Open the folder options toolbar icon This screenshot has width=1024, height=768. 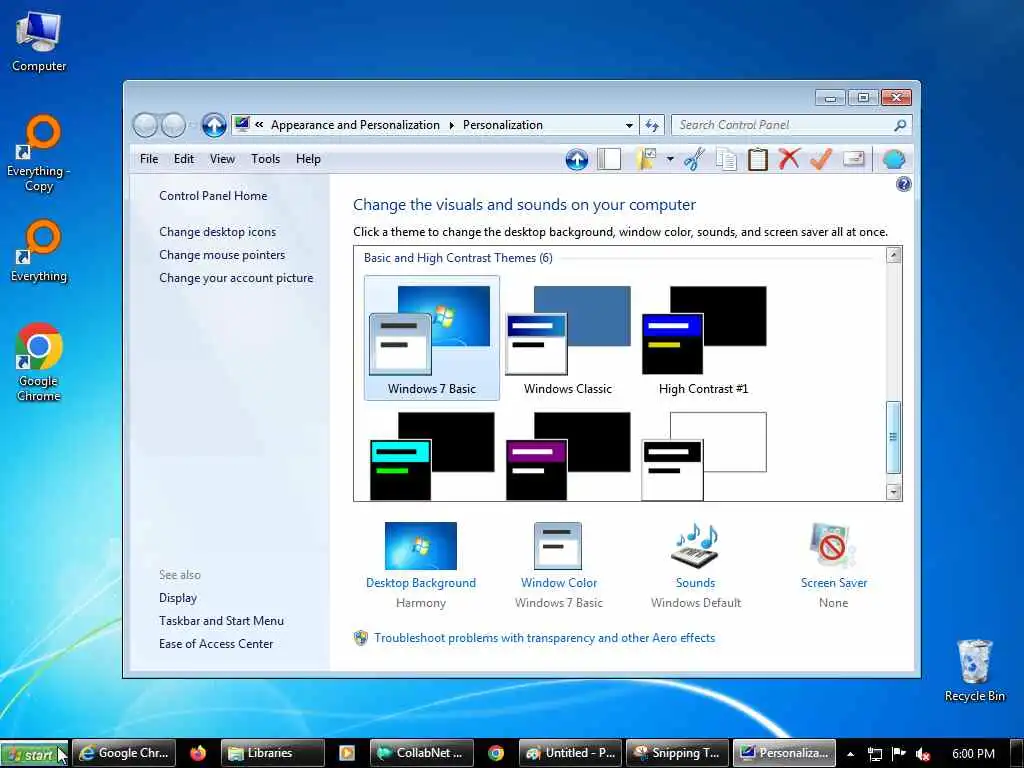tap(646, 159)
